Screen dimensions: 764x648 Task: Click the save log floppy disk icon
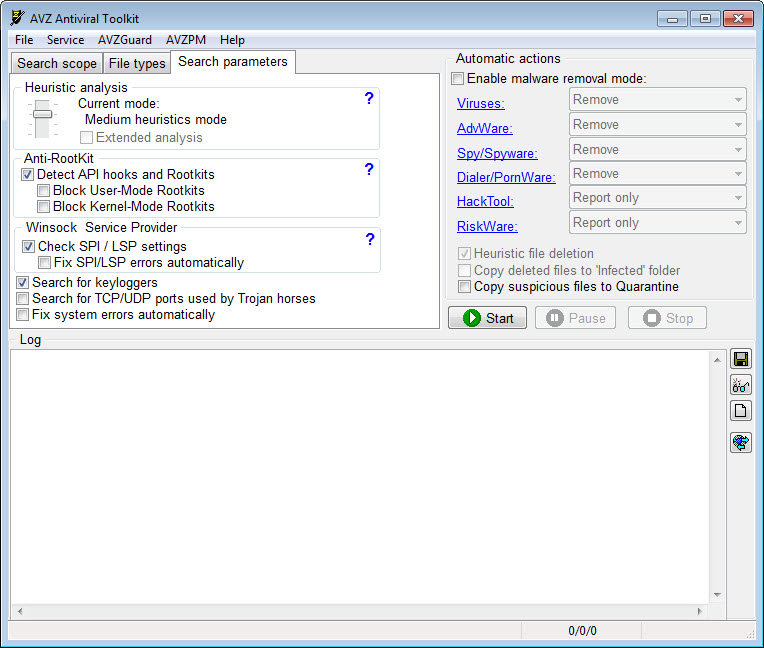click(x=741, y=360)
